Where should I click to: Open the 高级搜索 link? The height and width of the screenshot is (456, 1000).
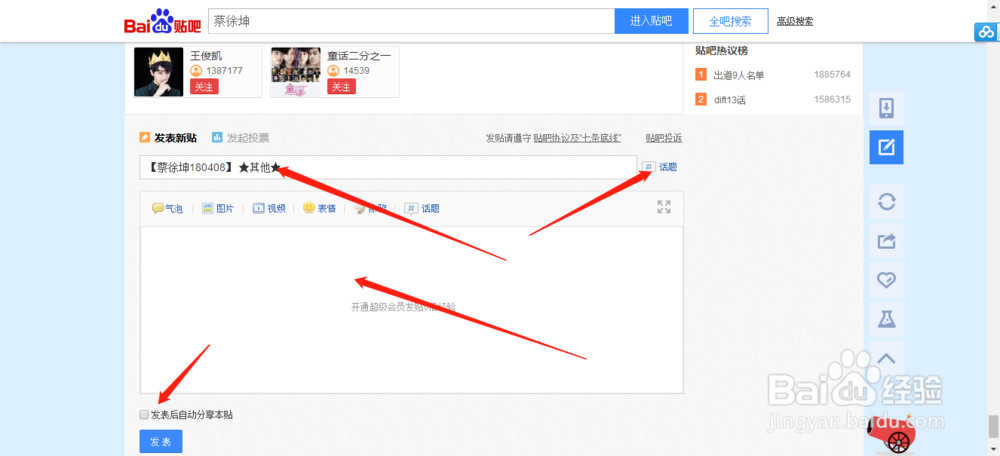tap(795, 21)
